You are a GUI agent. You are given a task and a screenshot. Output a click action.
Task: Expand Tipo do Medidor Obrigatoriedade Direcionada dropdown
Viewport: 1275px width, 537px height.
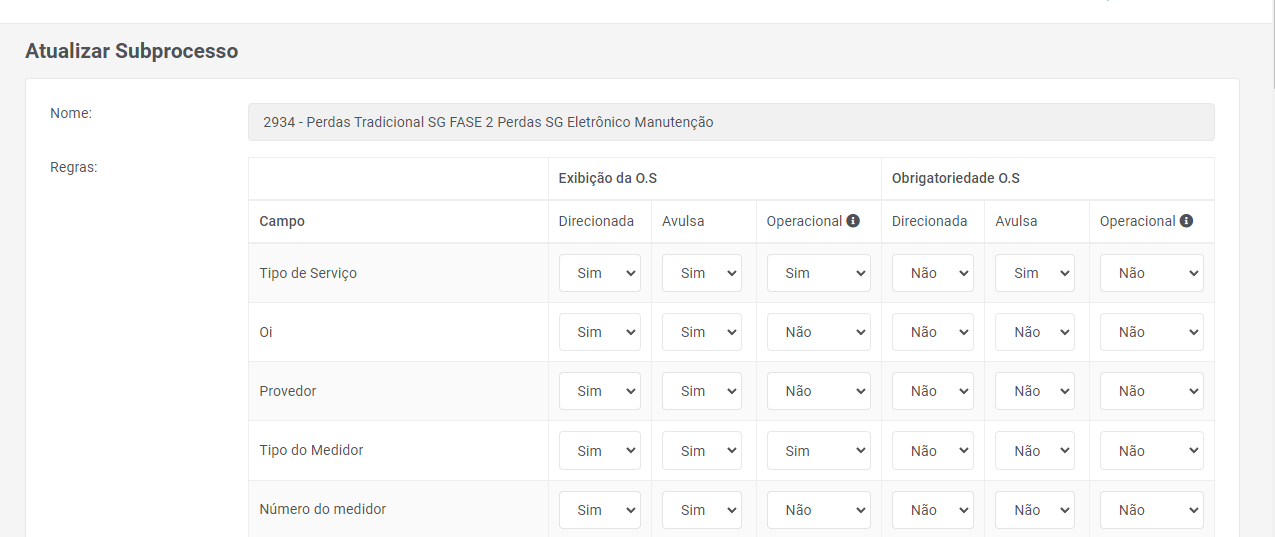pyautogui.click(x=932, y=451)
